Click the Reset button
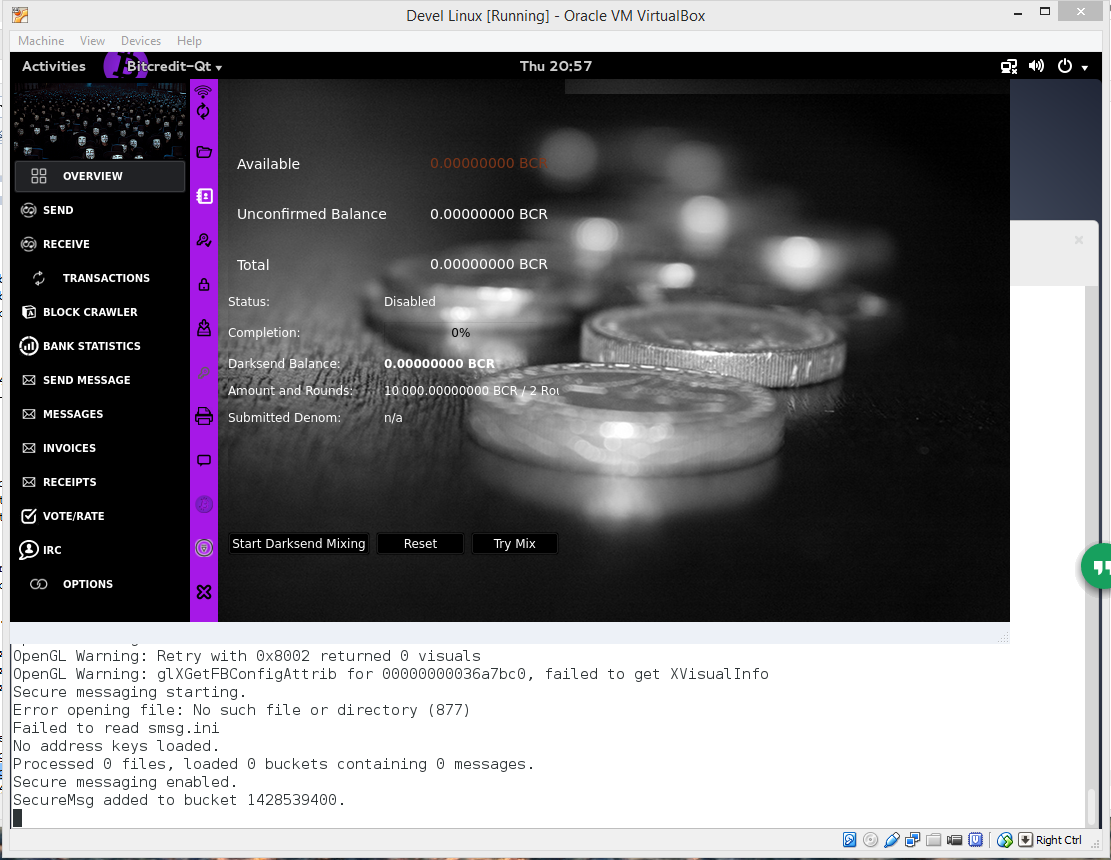 pos(420,543)
